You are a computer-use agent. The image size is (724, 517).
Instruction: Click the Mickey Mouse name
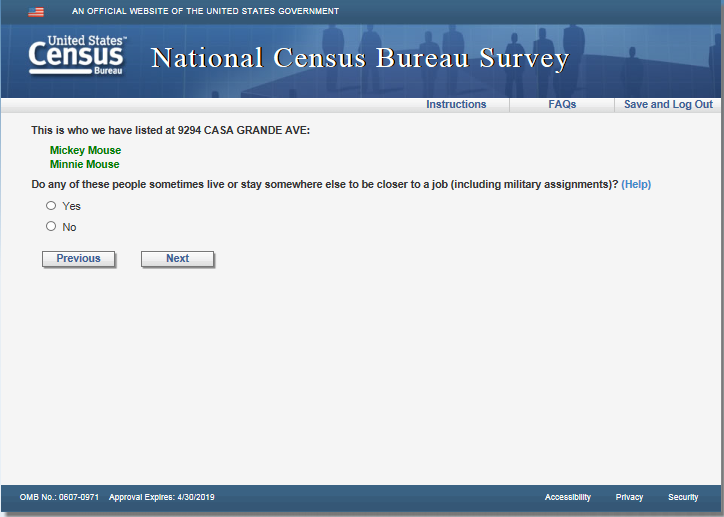pos(85,150)
